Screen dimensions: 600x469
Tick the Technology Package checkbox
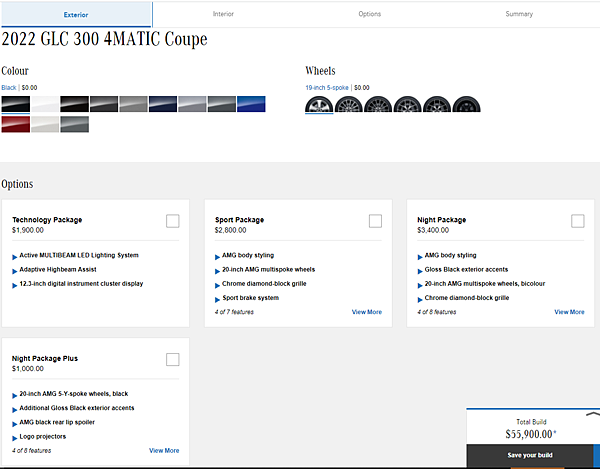click(x=173, y=221)
